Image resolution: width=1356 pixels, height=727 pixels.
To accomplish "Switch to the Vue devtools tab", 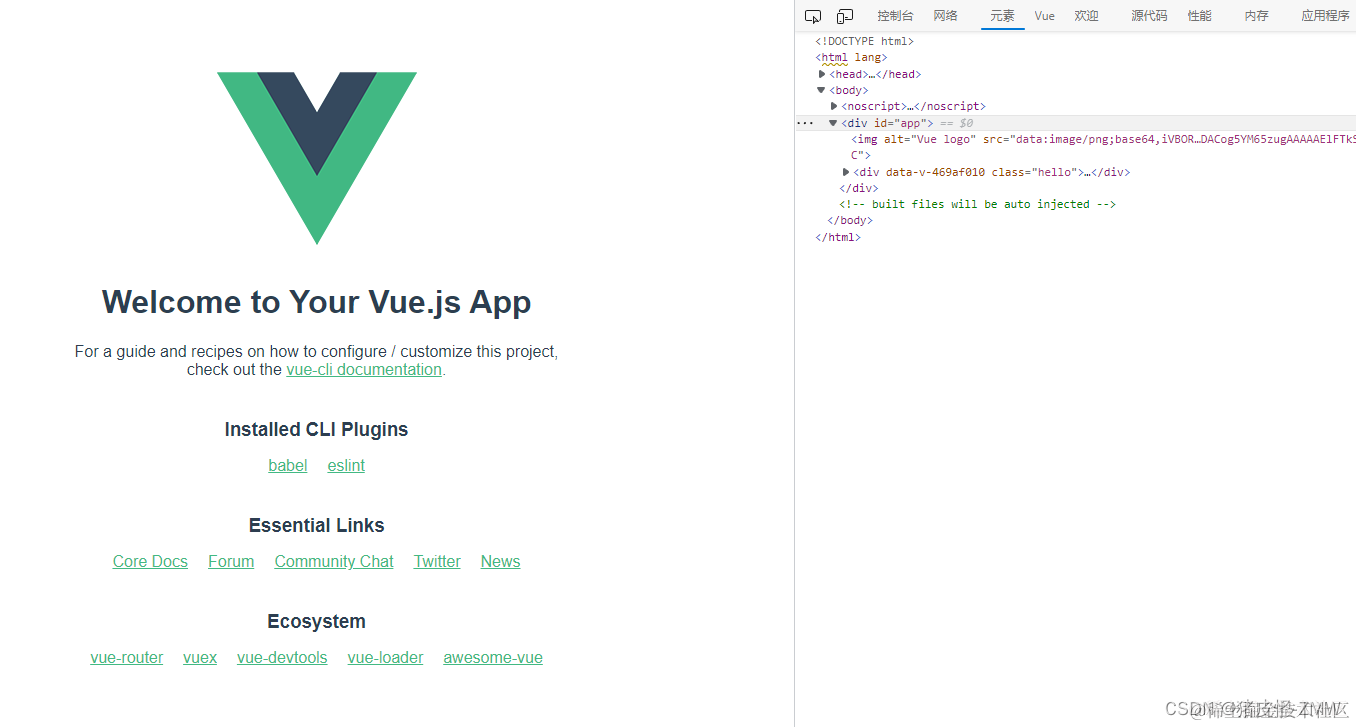I will [1044, 16].
